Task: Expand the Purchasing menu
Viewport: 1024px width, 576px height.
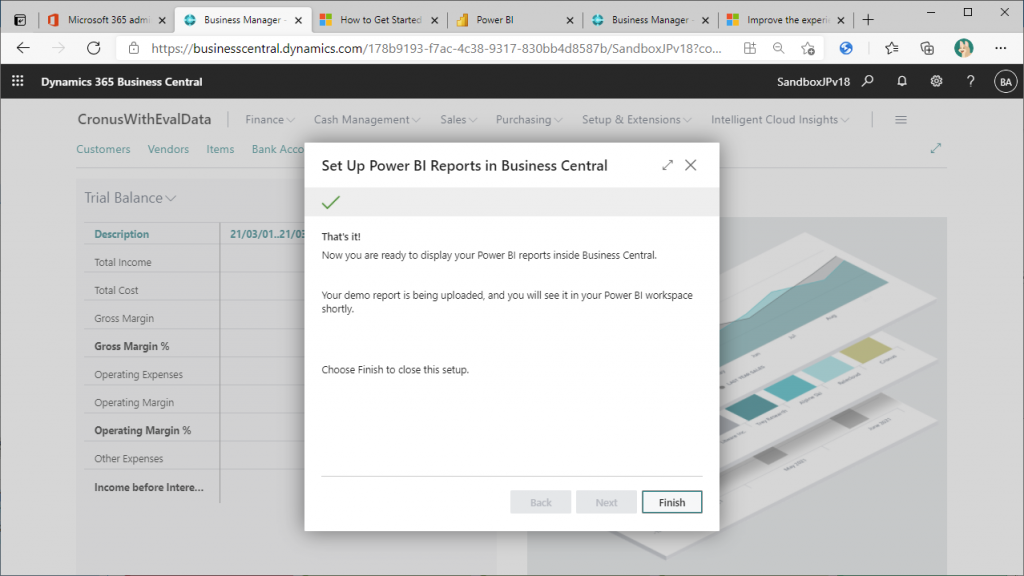Action: coord(529,120)
